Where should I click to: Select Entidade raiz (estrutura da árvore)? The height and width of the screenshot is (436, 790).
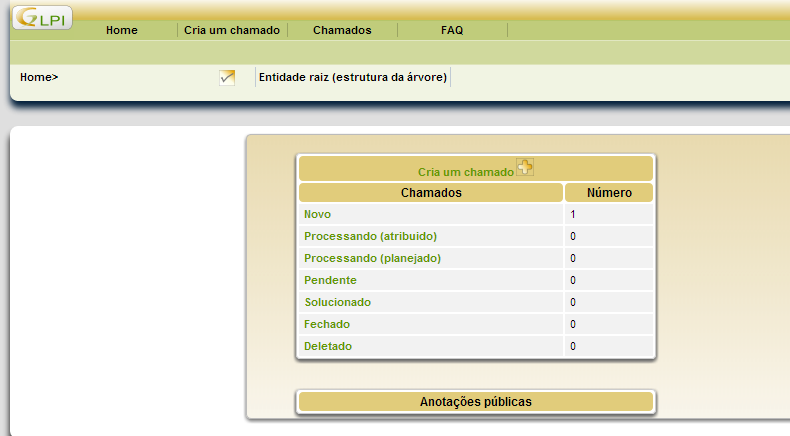pos(353,77)
